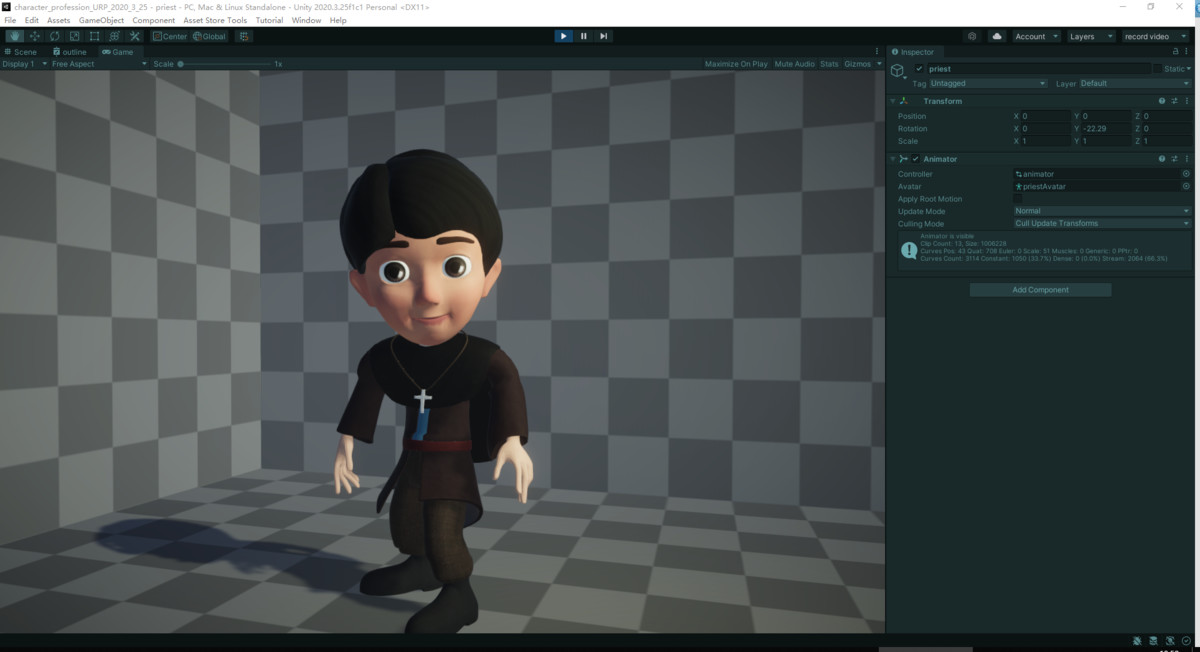The width and height of the screenshot is (1200, 652).
Task: Click the Scale slider handle
Action: [181, 64]
